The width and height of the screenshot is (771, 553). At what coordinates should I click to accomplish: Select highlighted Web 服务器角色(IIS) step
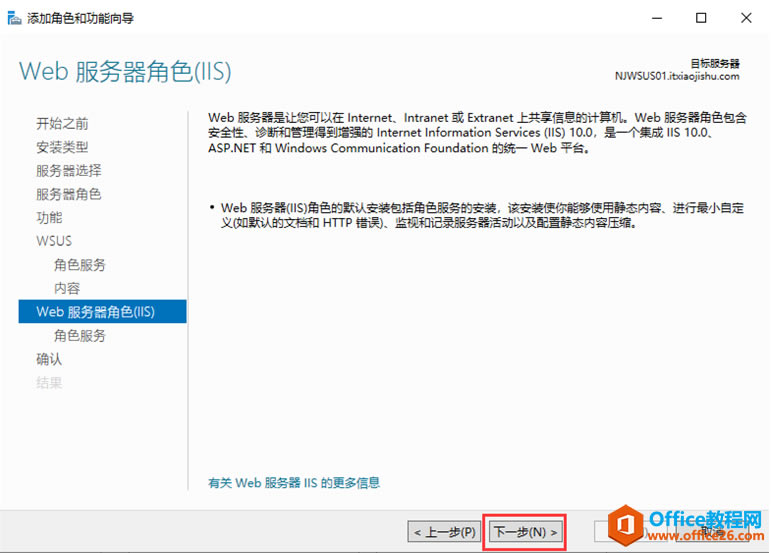tap(102, 312)
